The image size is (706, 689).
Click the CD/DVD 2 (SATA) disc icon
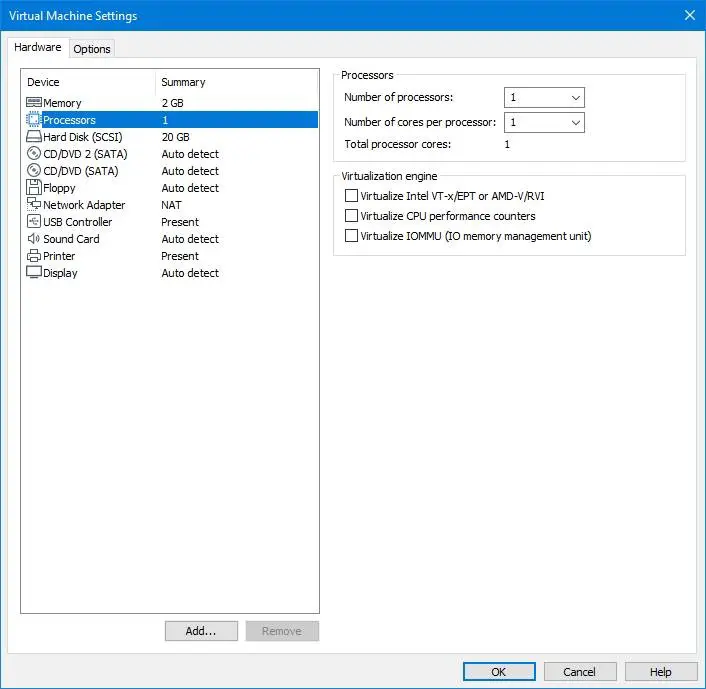(x=34, y=154)
